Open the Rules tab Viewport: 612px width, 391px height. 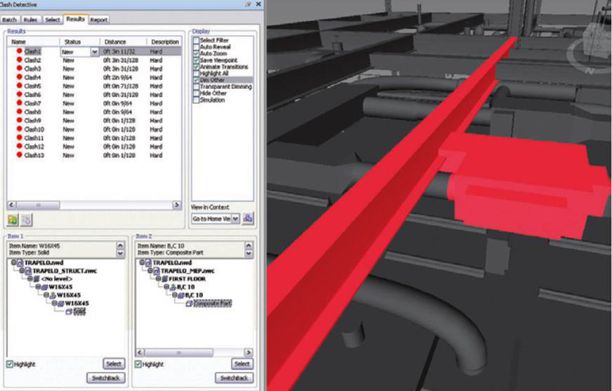click(30, 20)
